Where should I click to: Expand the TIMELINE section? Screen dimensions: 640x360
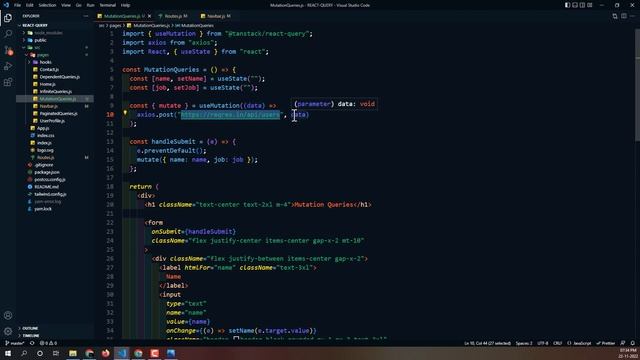coord(55,336)
